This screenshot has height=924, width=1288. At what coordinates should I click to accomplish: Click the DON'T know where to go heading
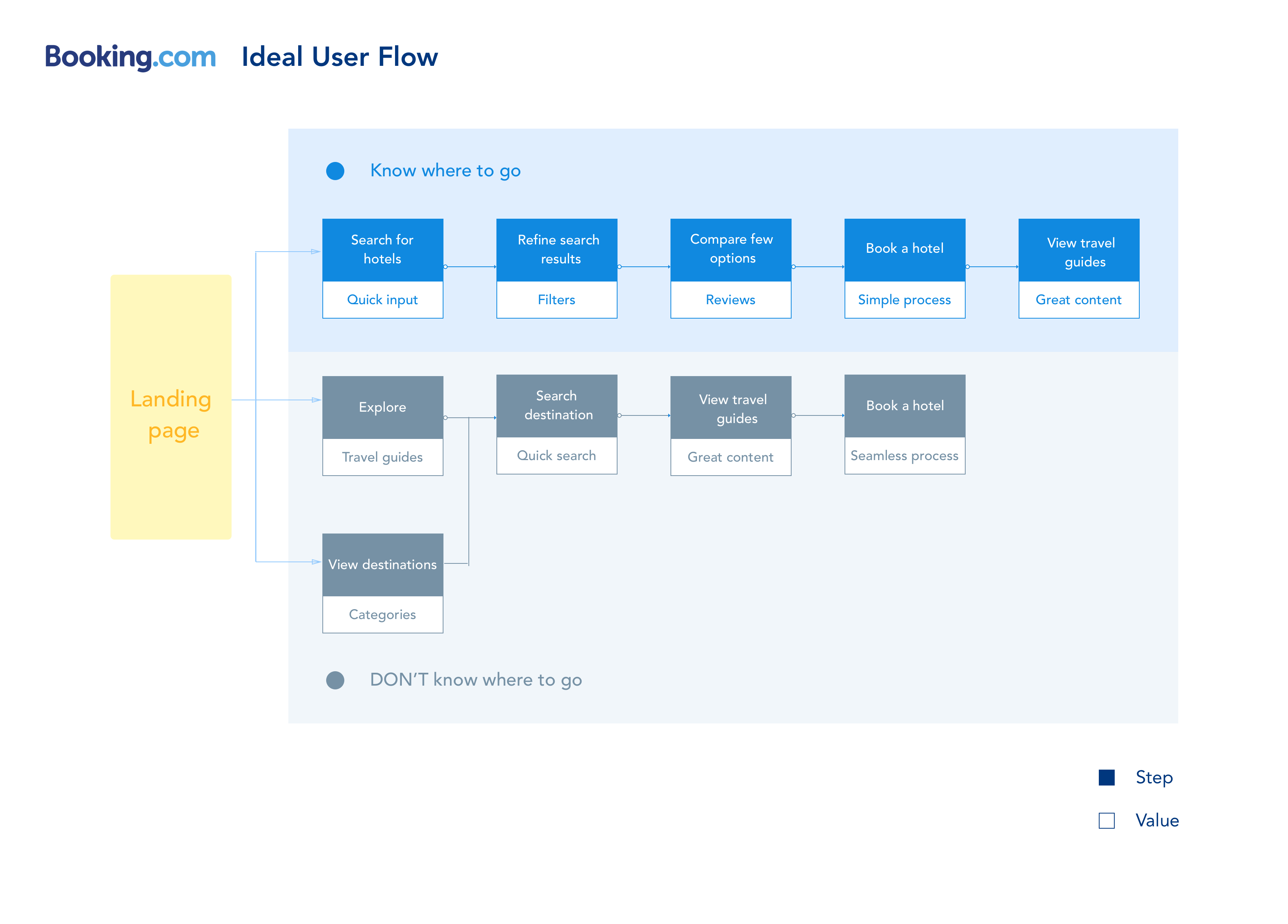(476, 680)
